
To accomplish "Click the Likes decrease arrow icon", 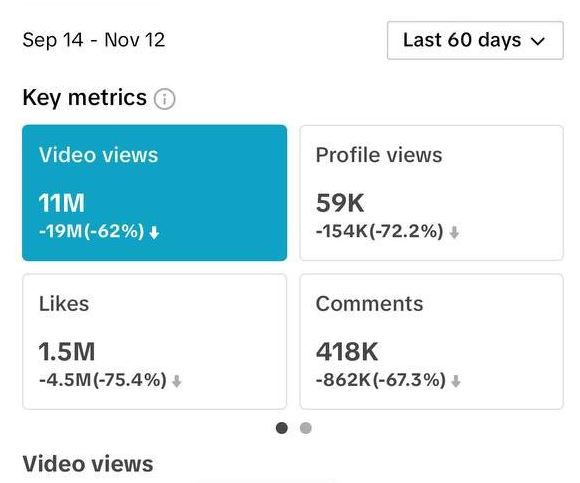I will [x=177, y=381].
